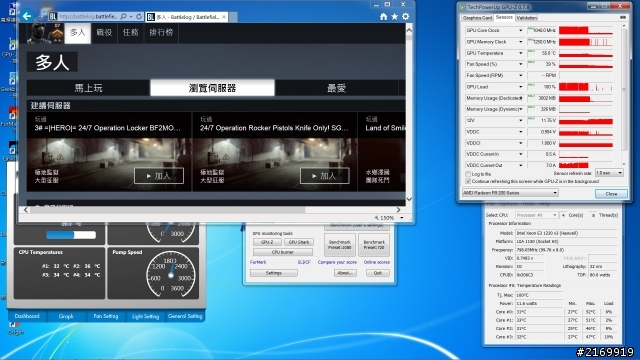Expand VDDC Current In sensor dropdown
The image size is (640, 360).
(520, 154)
